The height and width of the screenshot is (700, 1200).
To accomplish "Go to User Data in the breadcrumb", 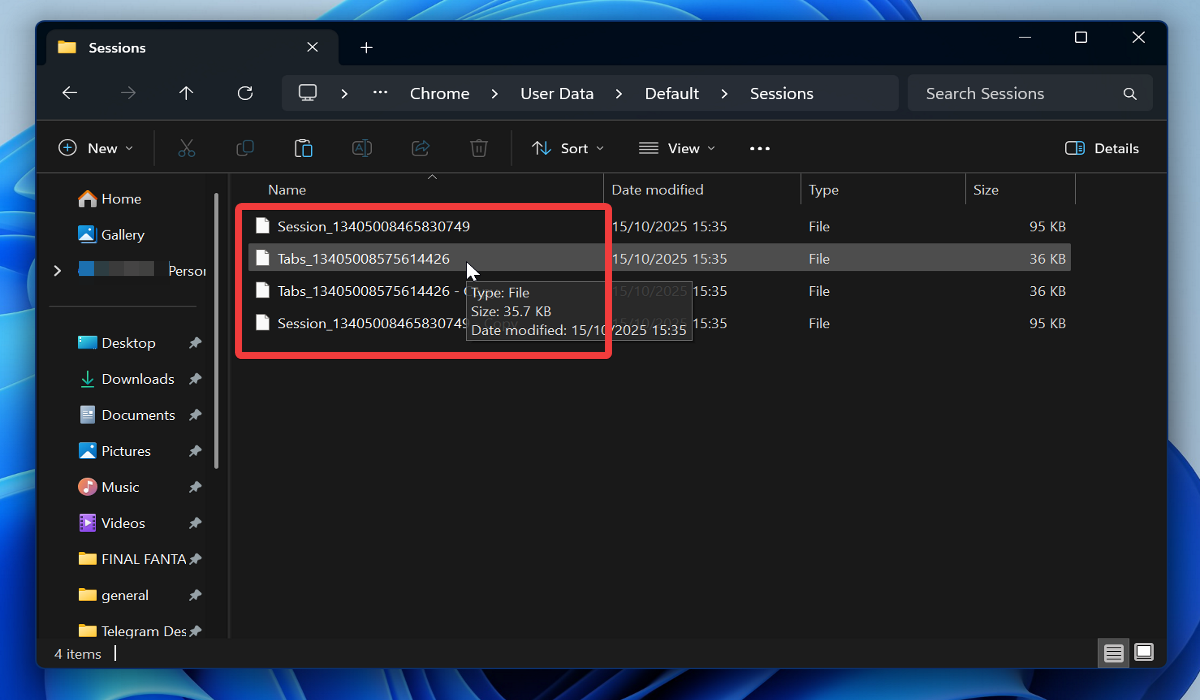I will tap(557, 93).
